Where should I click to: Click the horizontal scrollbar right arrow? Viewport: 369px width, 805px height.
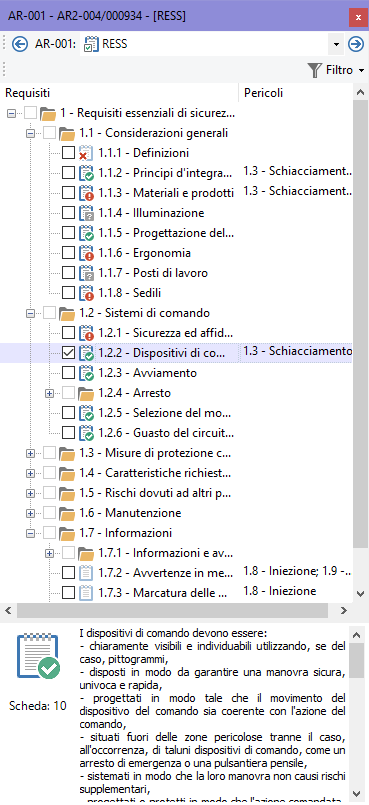[344, 610]
